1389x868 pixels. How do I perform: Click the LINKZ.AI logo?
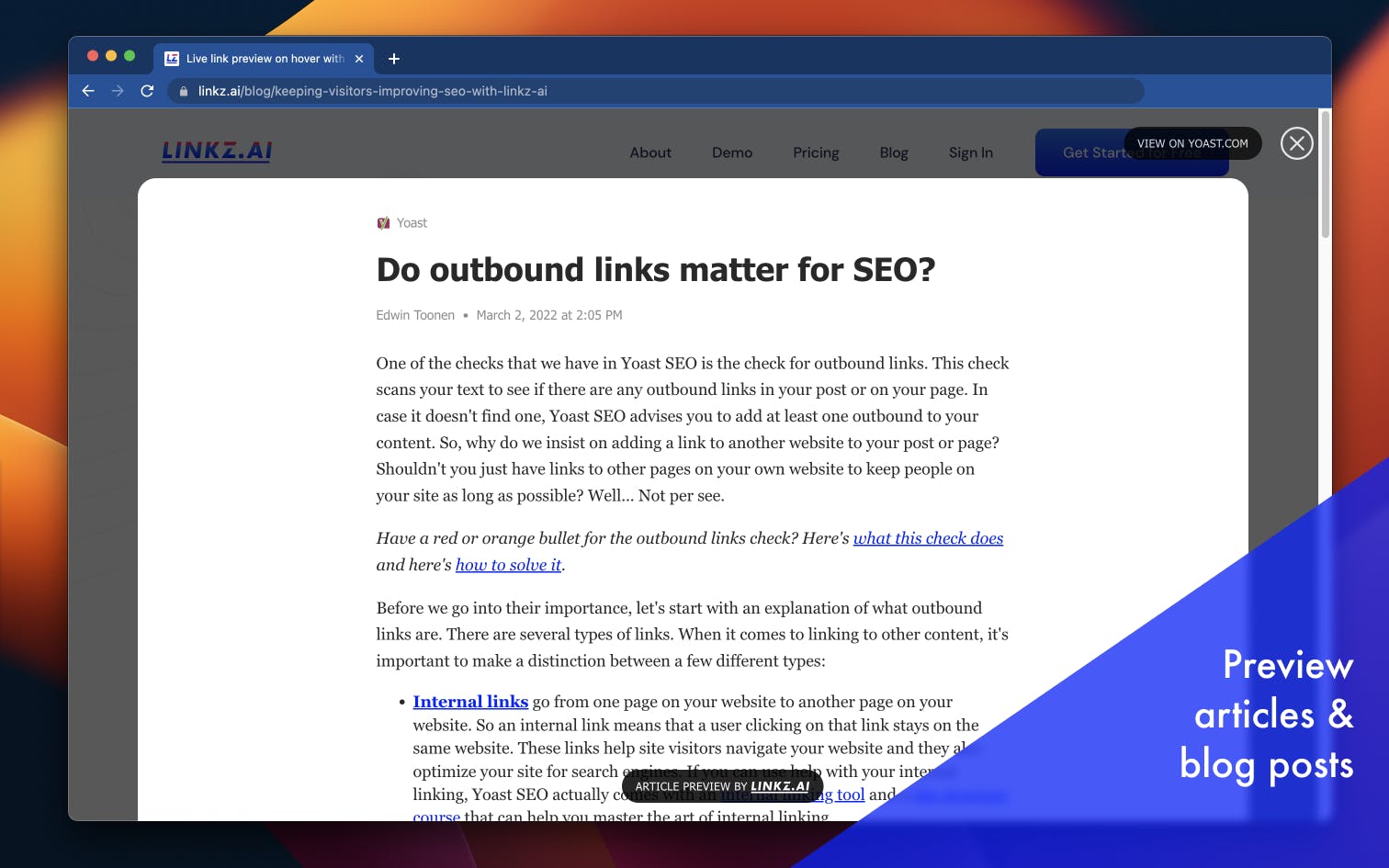(217, 152)
